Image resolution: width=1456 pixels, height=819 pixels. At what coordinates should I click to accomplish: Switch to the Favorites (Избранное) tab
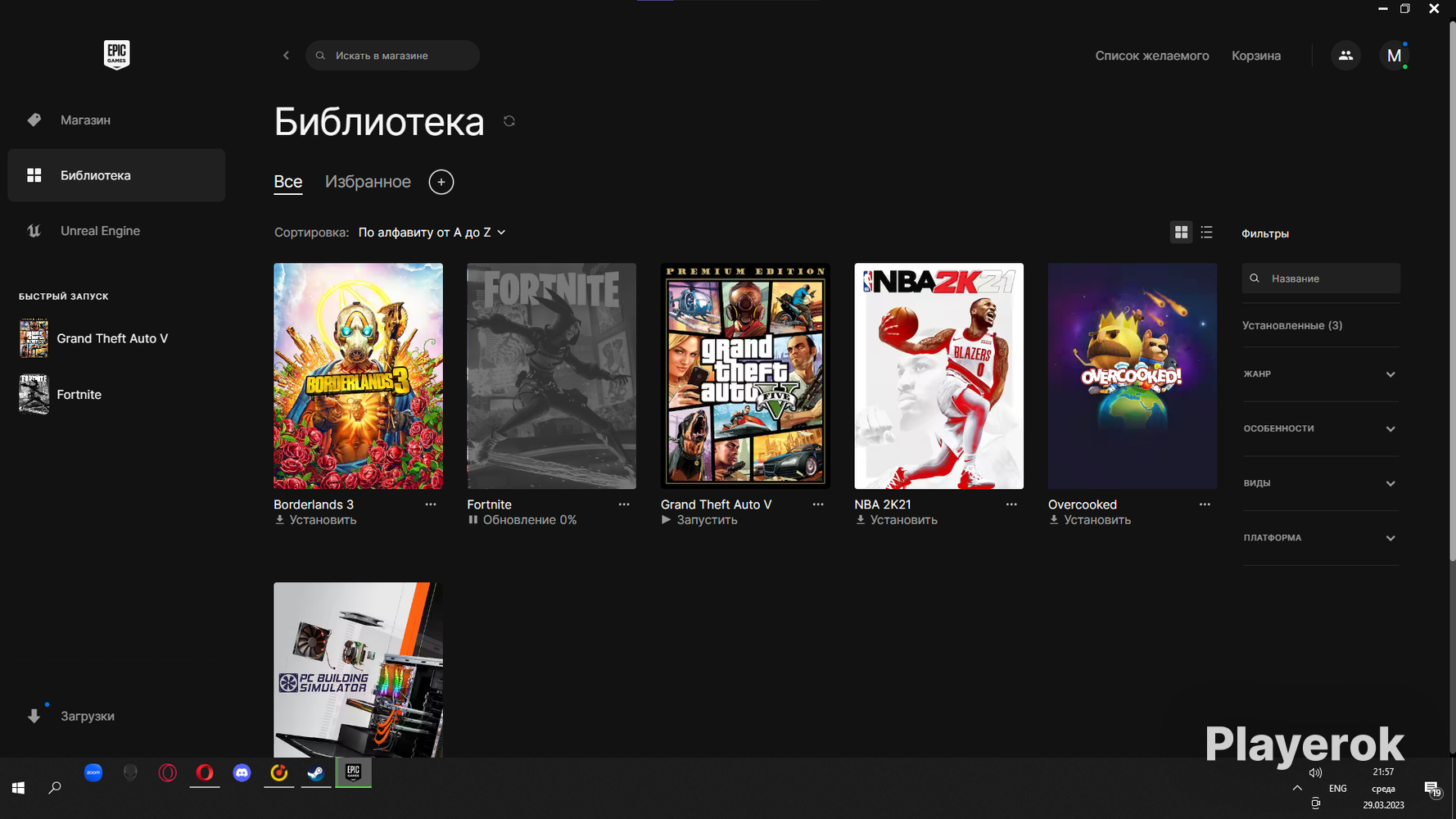coord(368,182)
